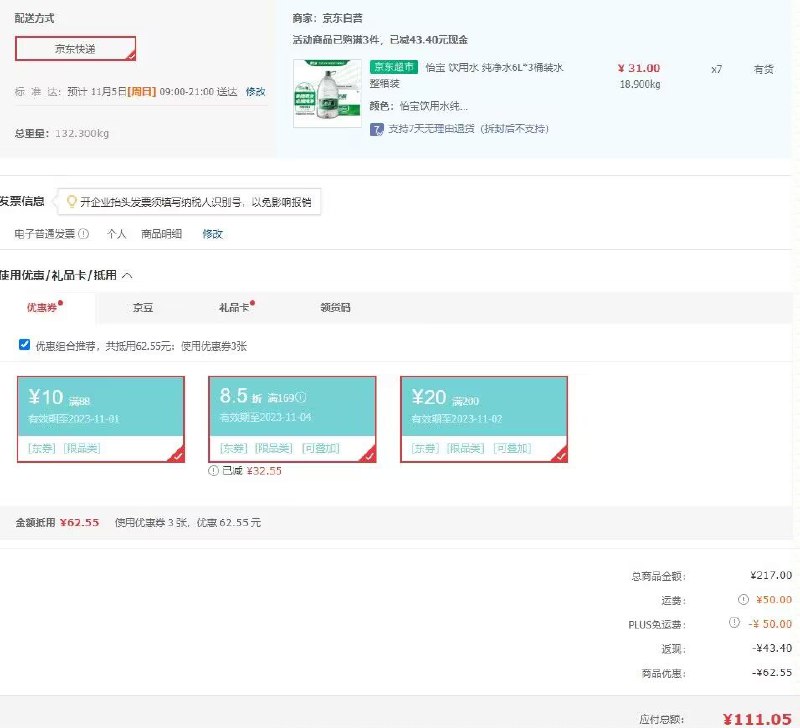
Task: Click 修改 link next to delivery time
Action: pyautogui.click(x=256, y=92)
